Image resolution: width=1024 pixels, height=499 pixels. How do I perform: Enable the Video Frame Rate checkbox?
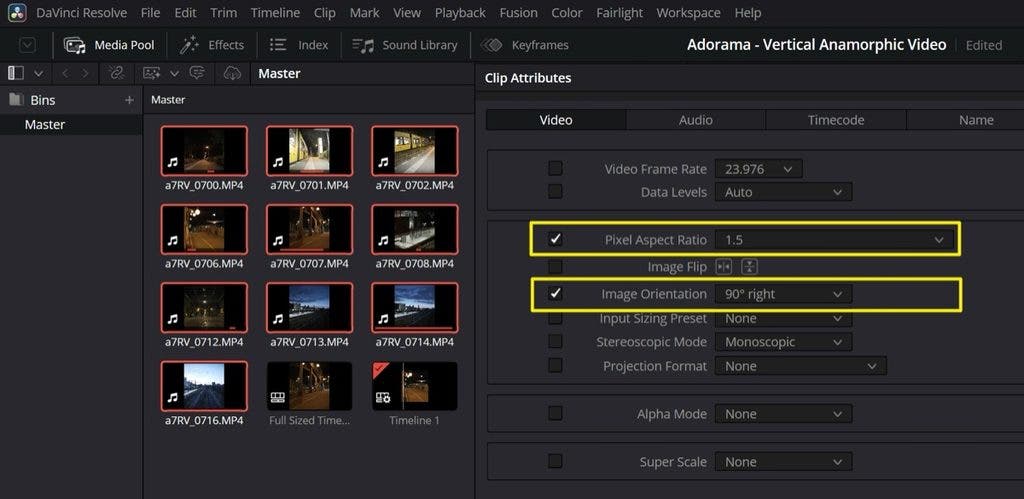[x=555, y=169]
